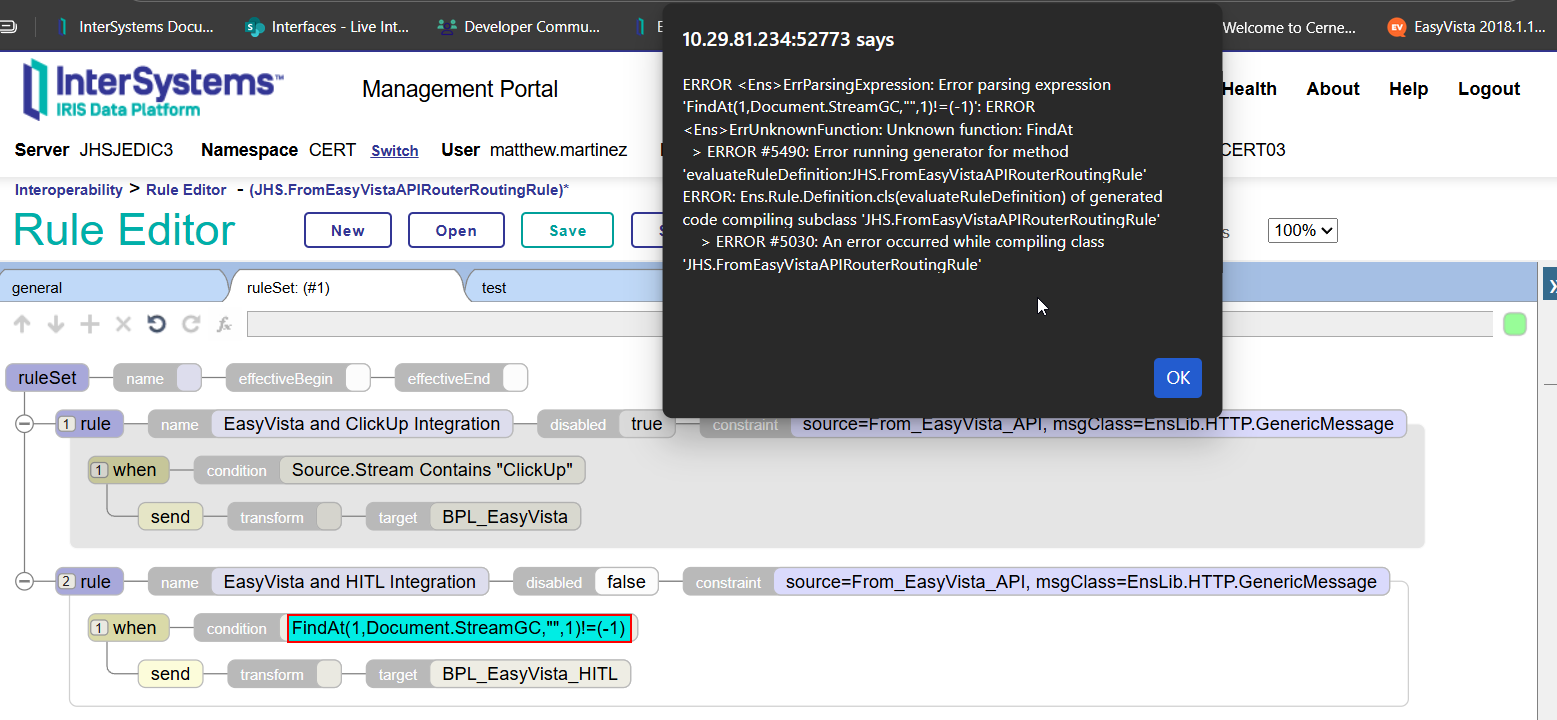Image resolution: width=1557 pixels, height=720 pixels.
Task: Open the 100% zoom dropdown
Action: [x=1302, y=230]
